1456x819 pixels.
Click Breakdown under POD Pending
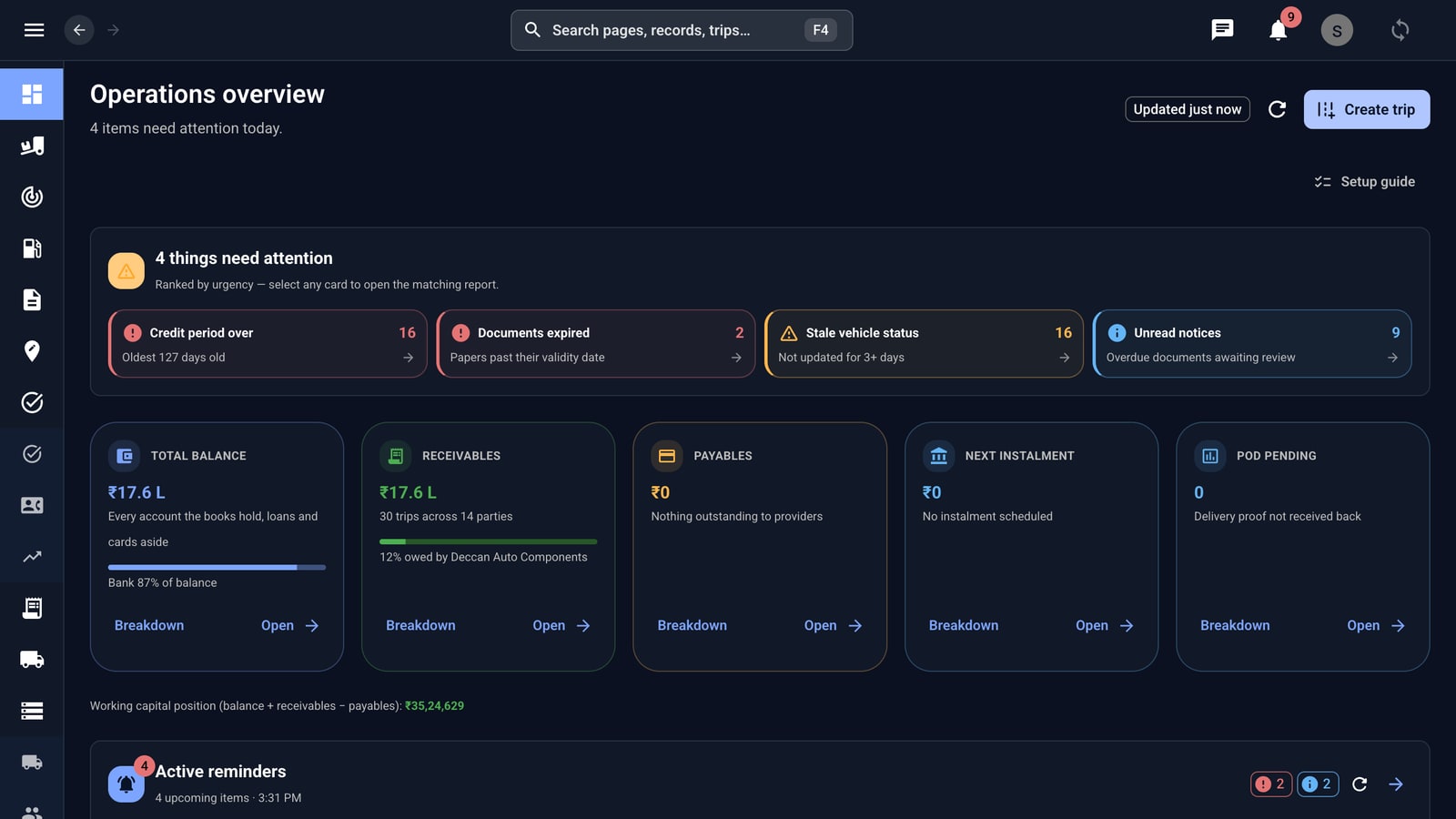1235,625
